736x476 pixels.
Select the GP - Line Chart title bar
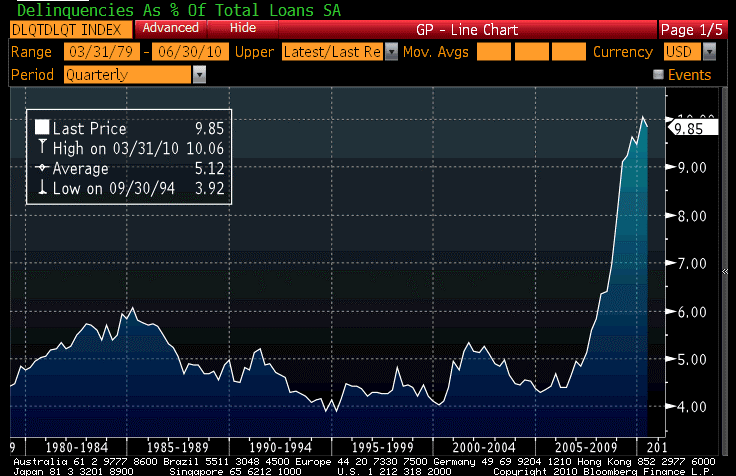pos(468,30)
